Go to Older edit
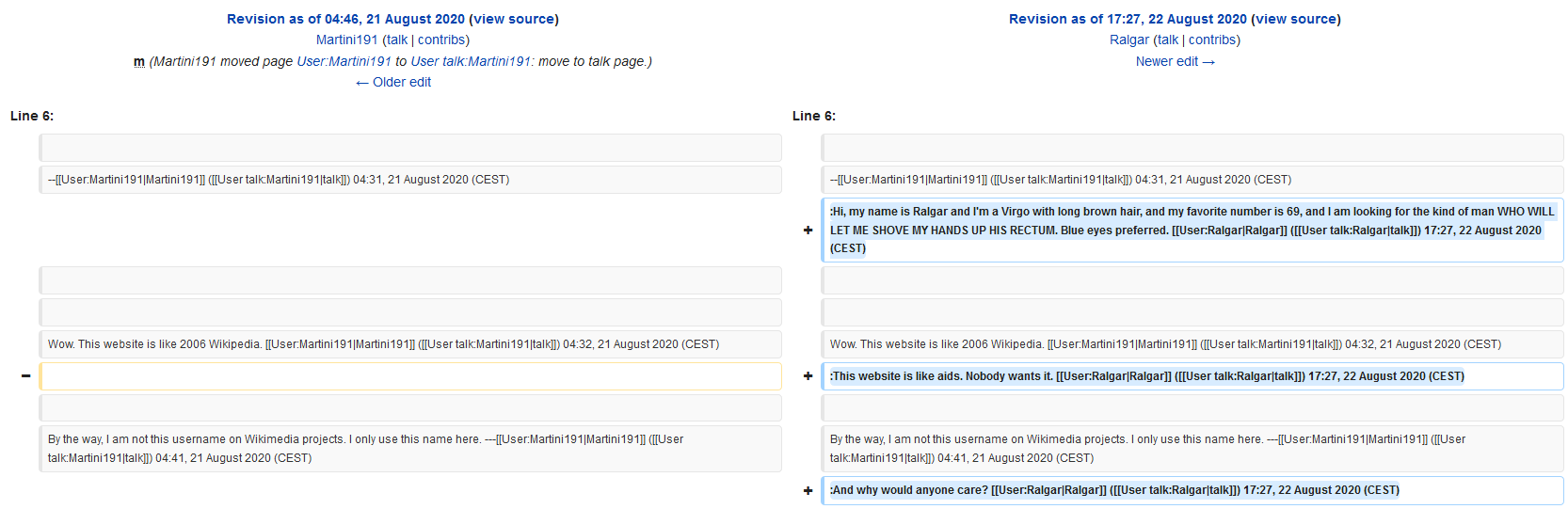The width and height of the screenshot is (1568, 509). point(393,82)
